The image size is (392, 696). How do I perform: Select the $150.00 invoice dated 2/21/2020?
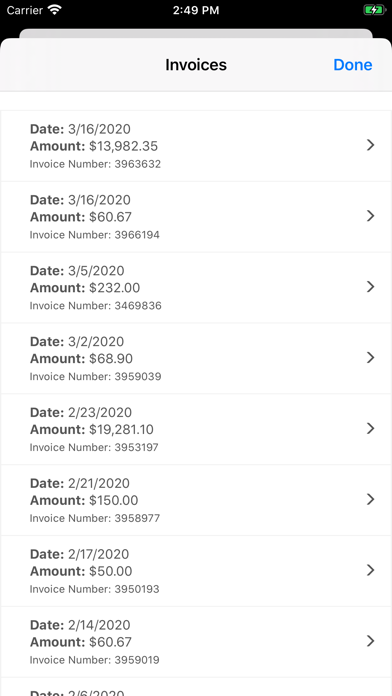(196, 500)
